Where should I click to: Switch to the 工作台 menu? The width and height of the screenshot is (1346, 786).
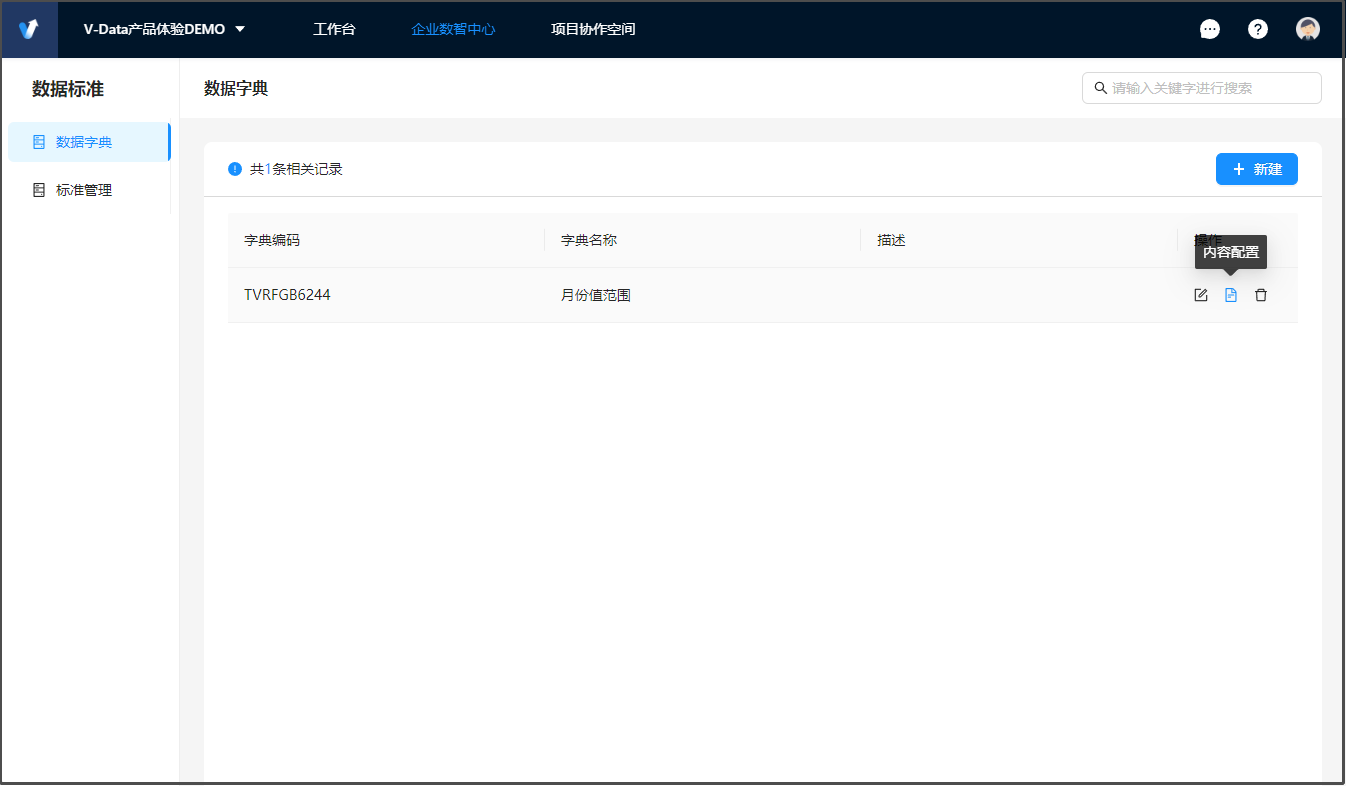334,29
